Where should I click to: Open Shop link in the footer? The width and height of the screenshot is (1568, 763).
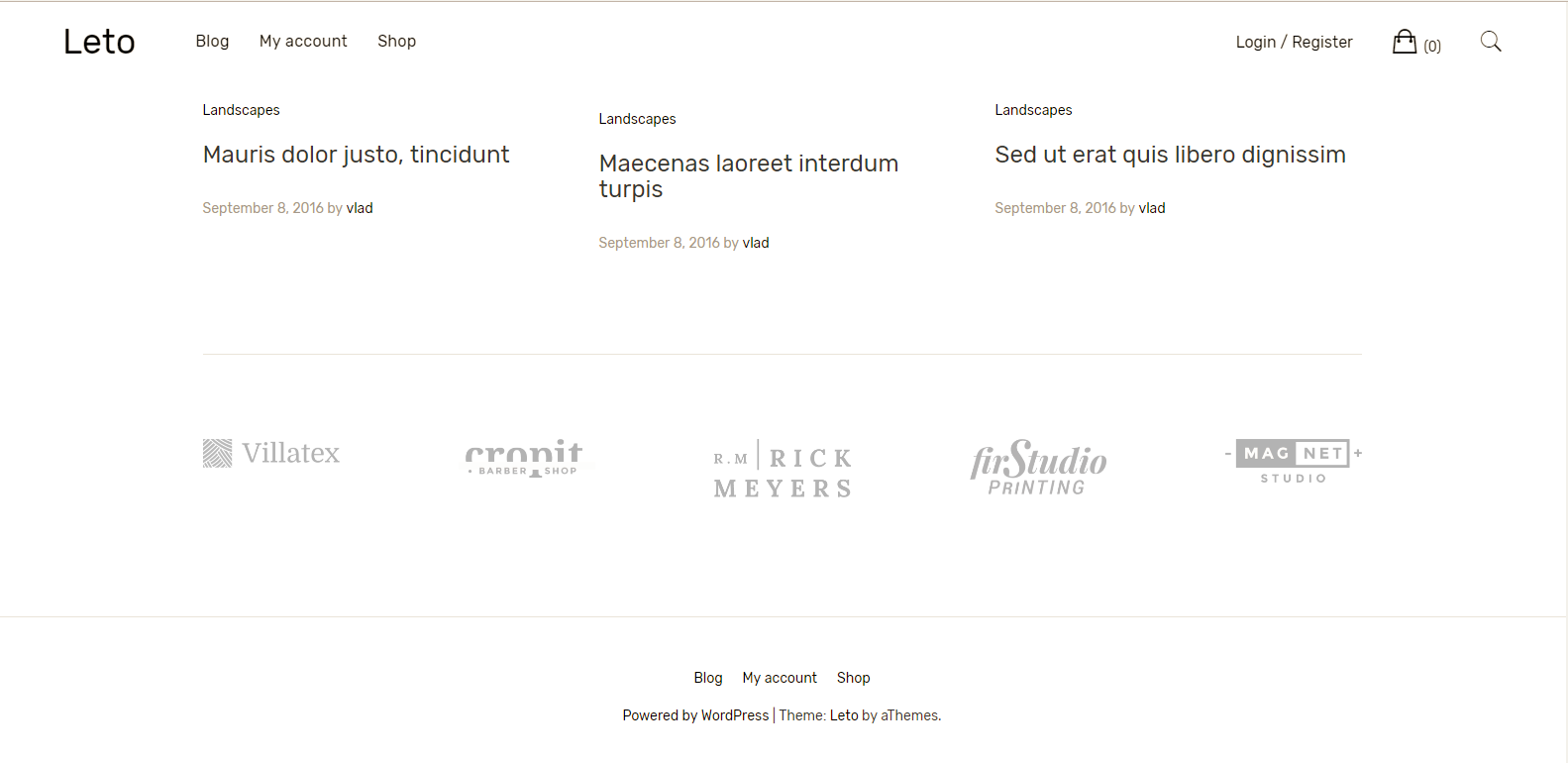[x=853, y=678]
